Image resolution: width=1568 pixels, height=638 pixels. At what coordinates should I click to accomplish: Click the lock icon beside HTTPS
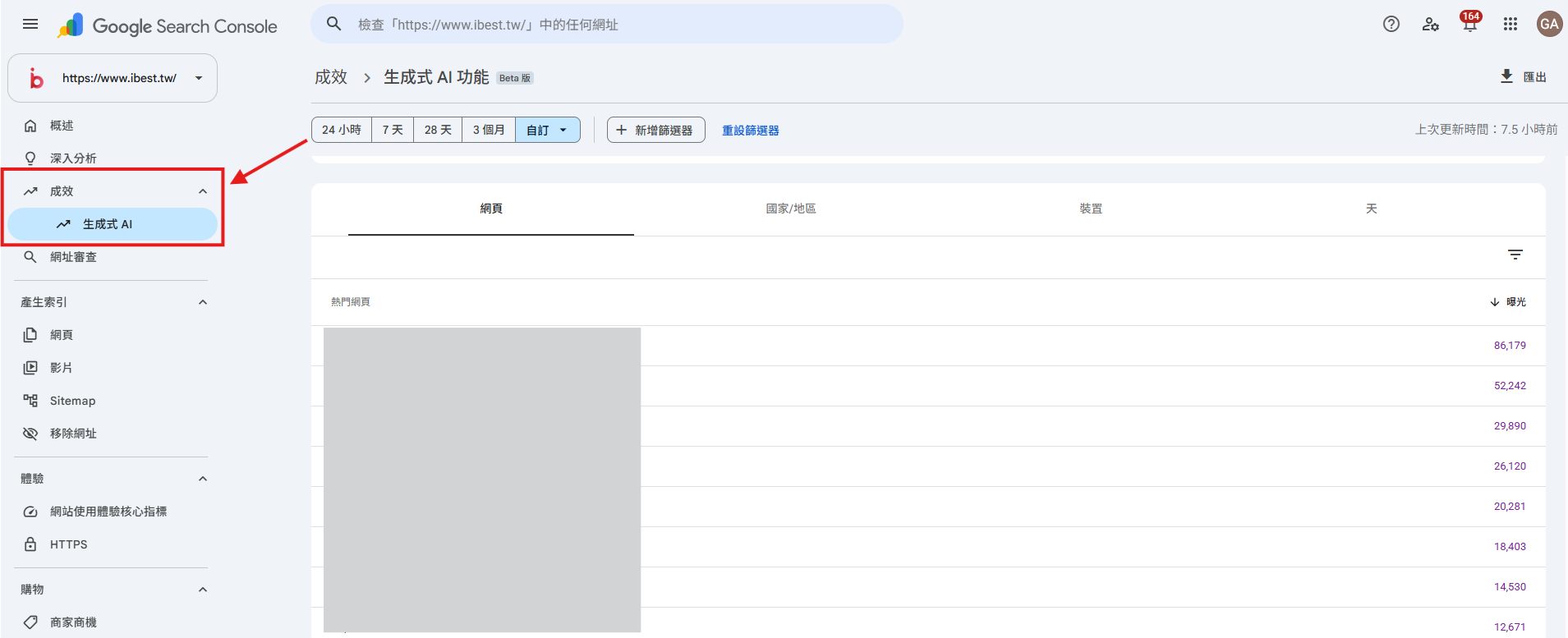tap(30, 544)
